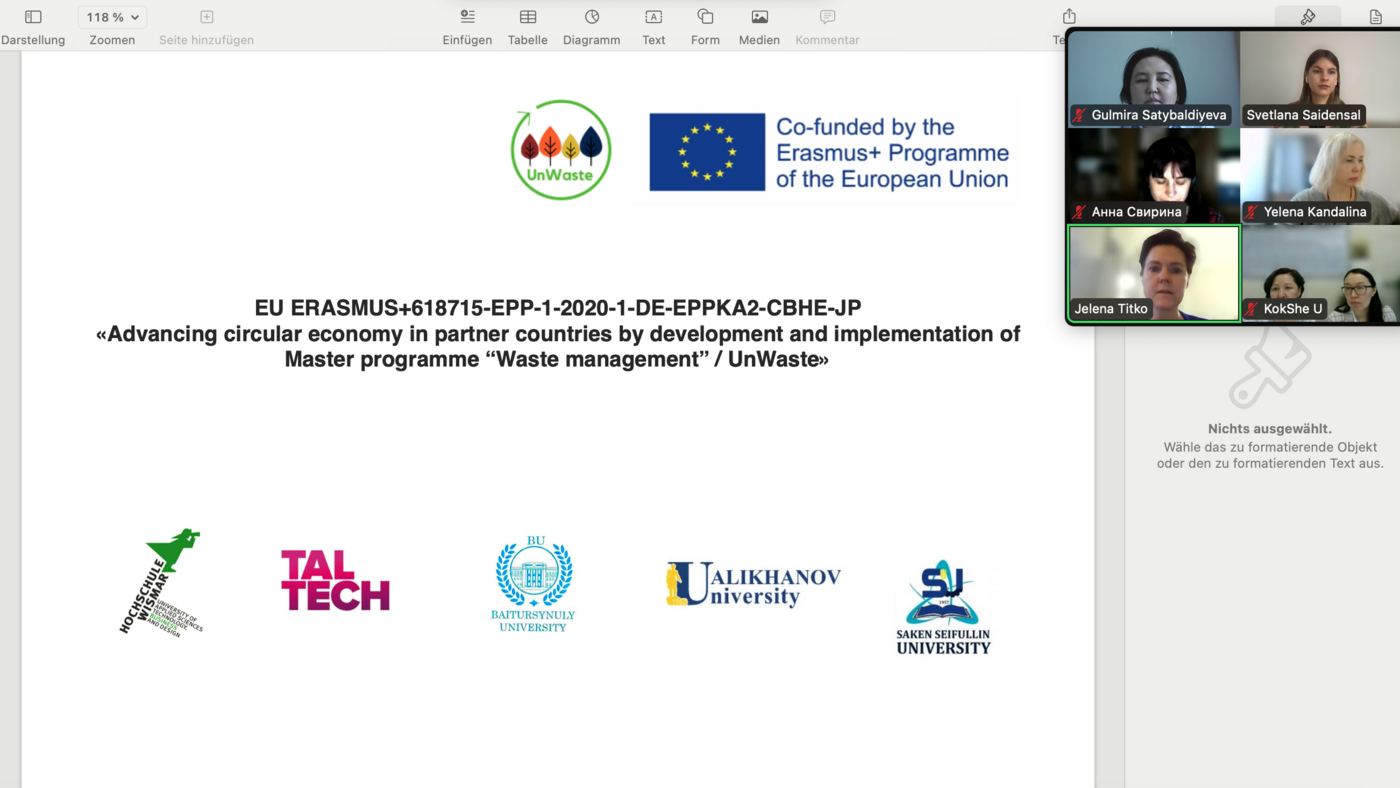Screen dimensions: 1400x788
Task: Select Jelena Titko video tile
Action: 1154,273
